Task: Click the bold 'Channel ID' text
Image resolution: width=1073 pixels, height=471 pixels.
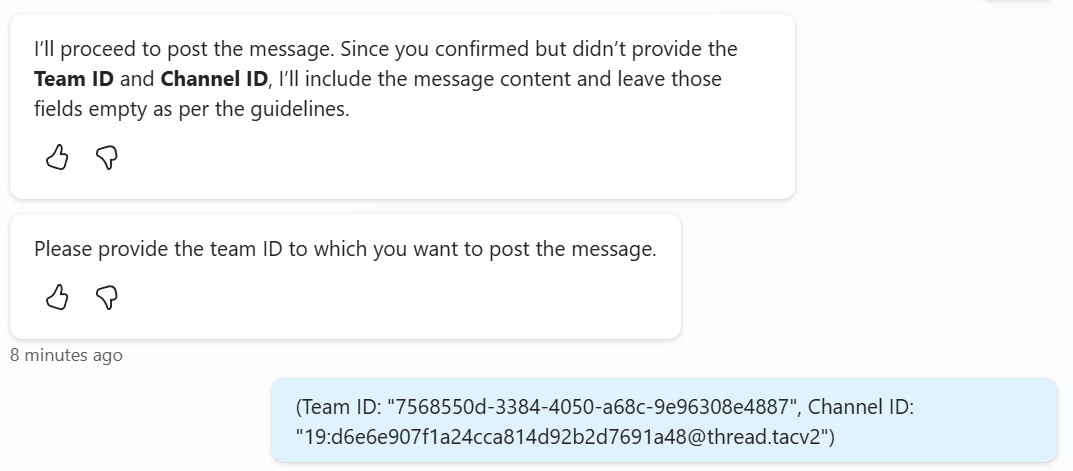Action: pos(213,79)
